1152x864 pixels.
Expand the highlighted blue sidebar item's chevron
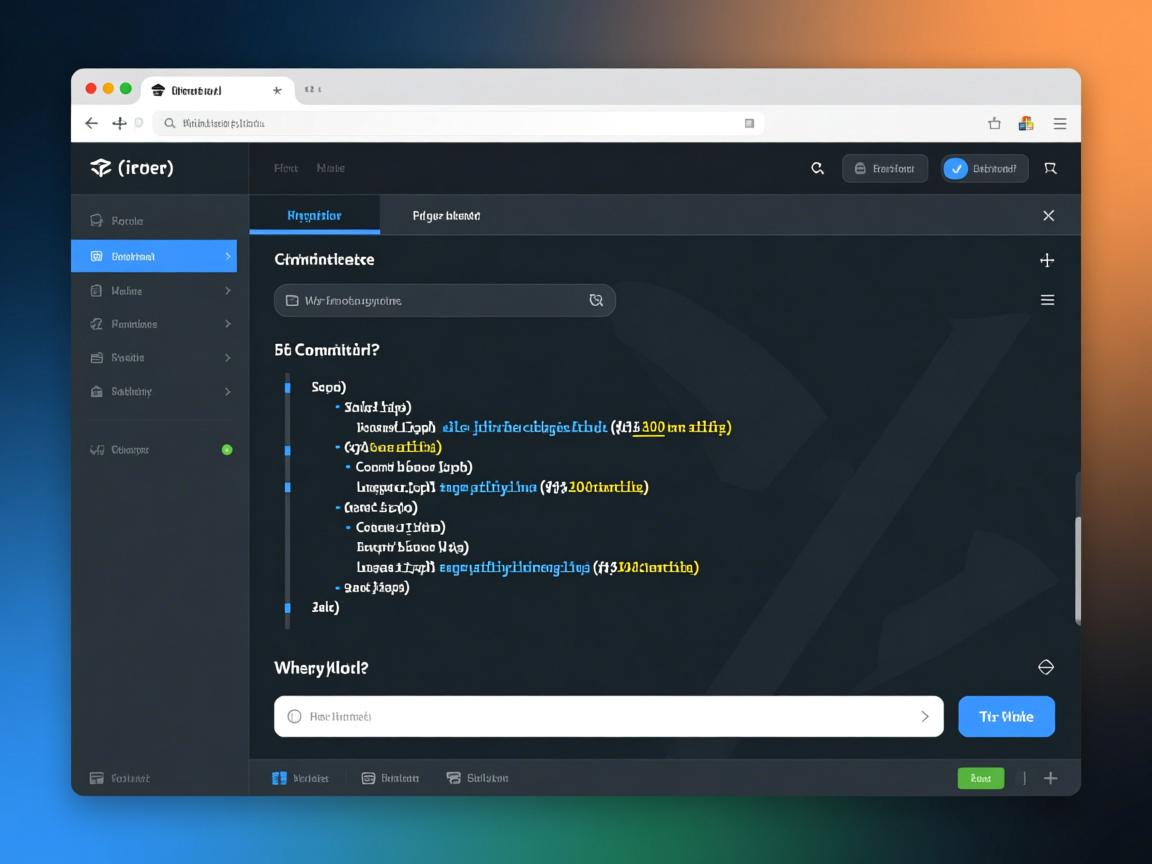click(x=228, y=256)
